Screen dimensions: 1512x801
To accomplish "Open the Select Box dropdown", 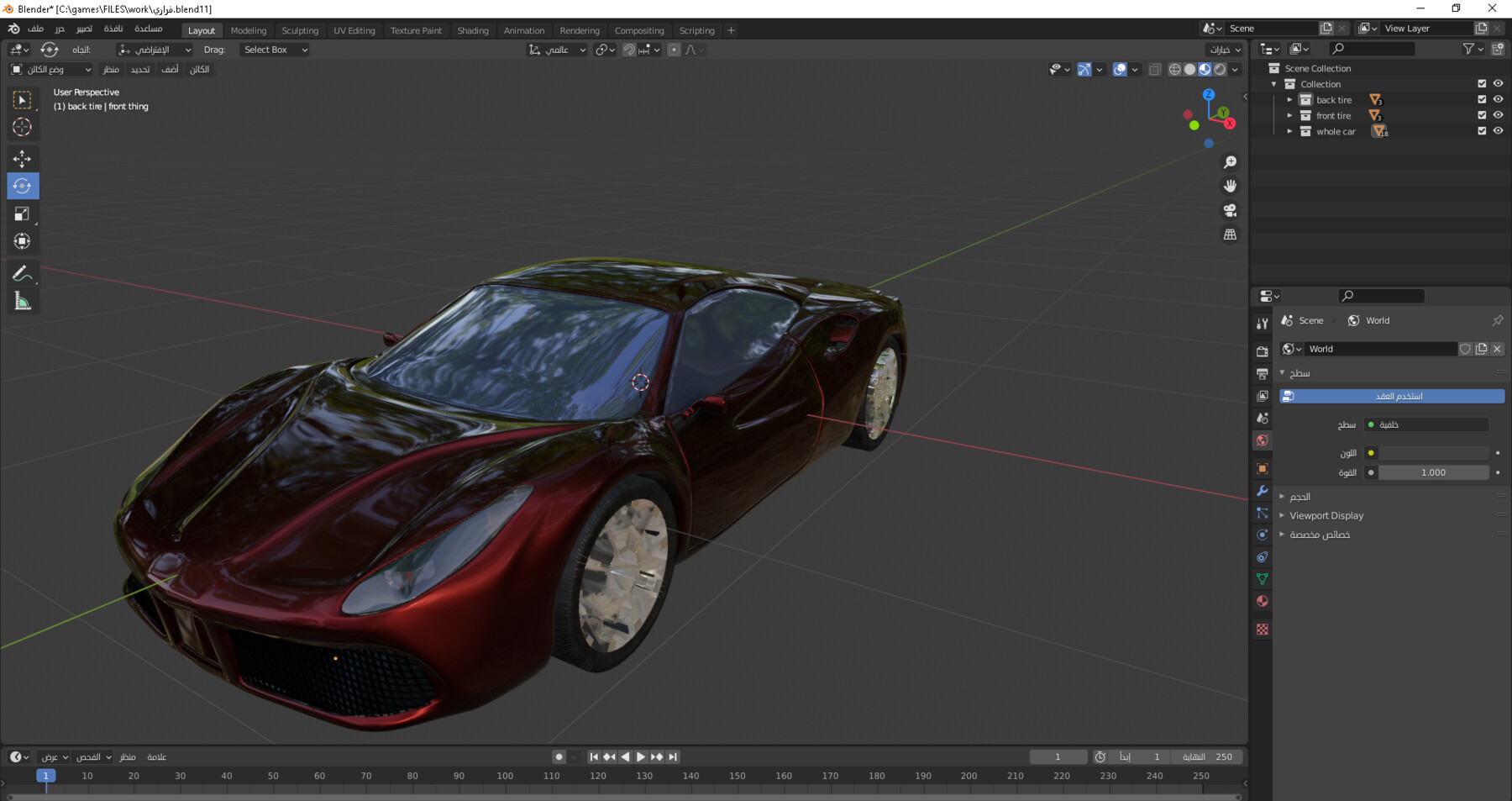I will [x=274, y=50].
